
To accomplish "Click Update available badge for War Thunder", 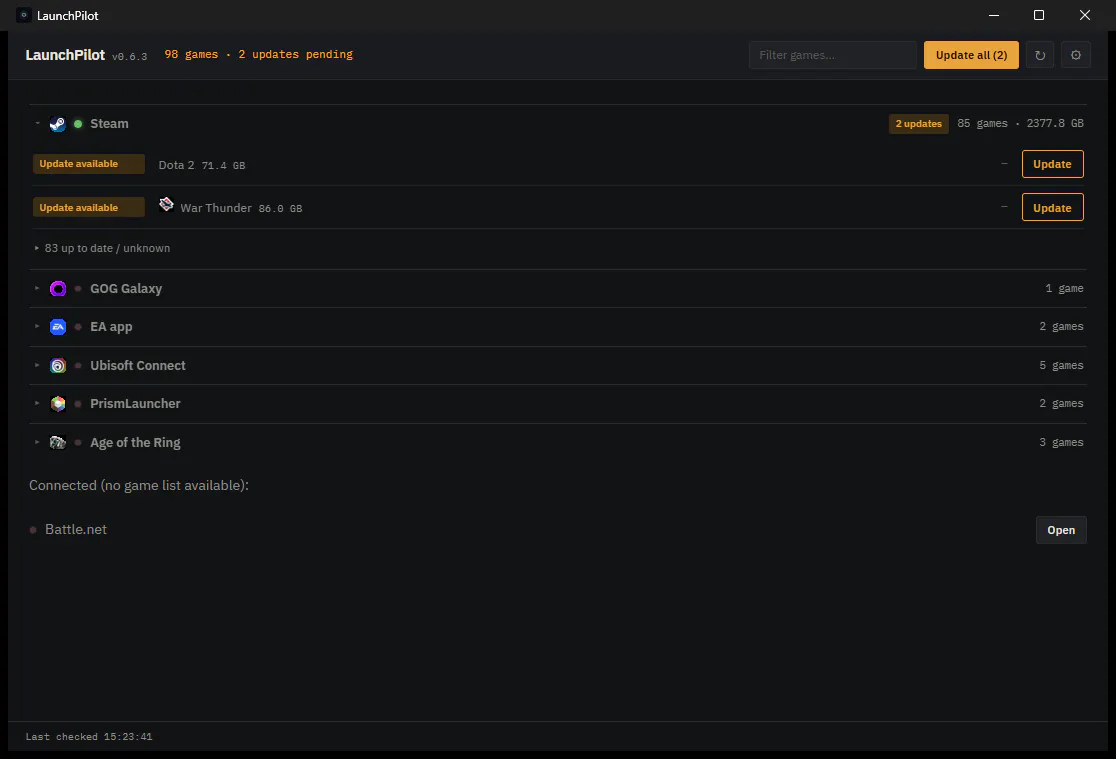I will 88,207.
